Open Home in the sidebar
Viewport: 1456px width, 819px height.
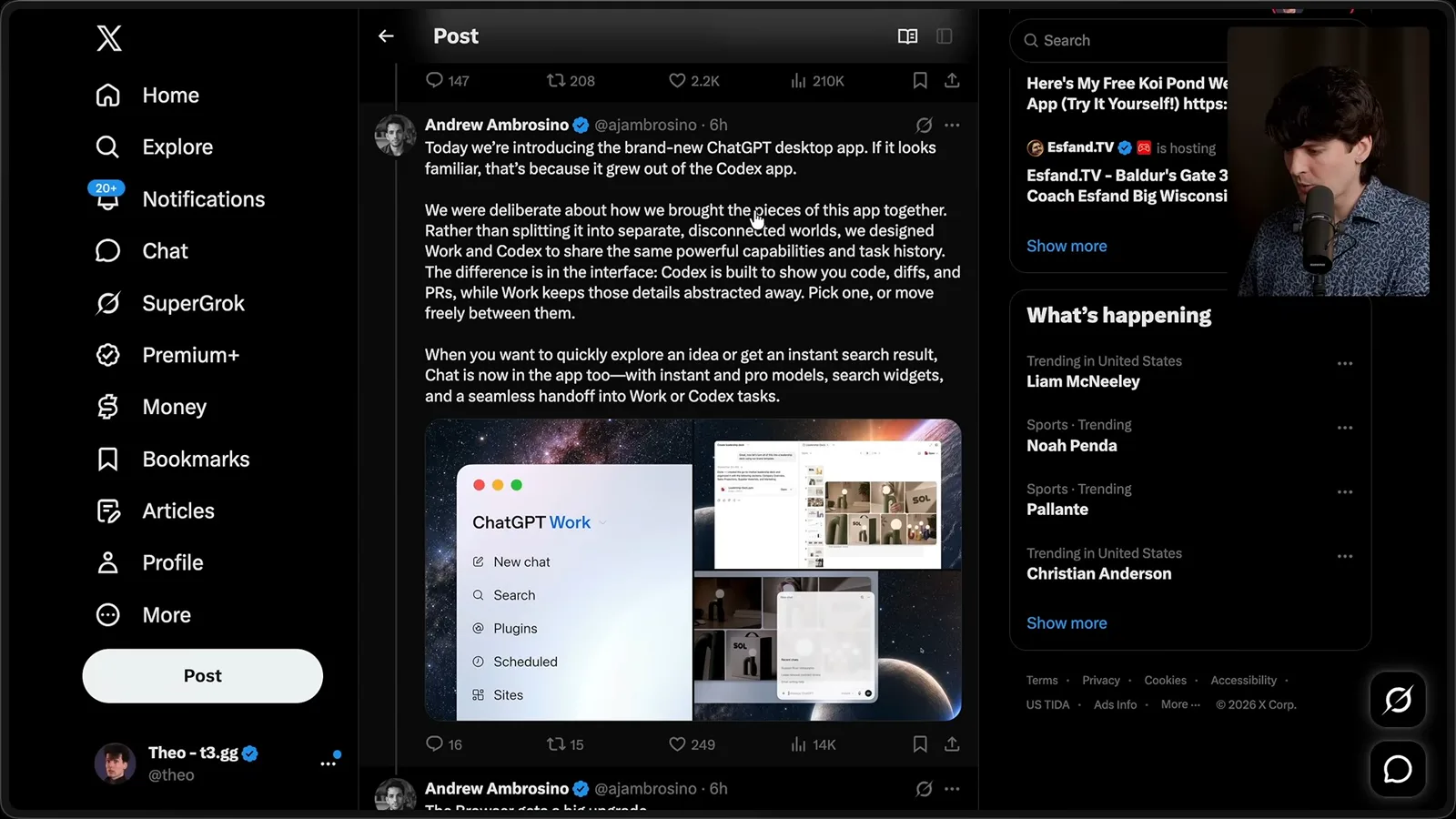(147, 96)
